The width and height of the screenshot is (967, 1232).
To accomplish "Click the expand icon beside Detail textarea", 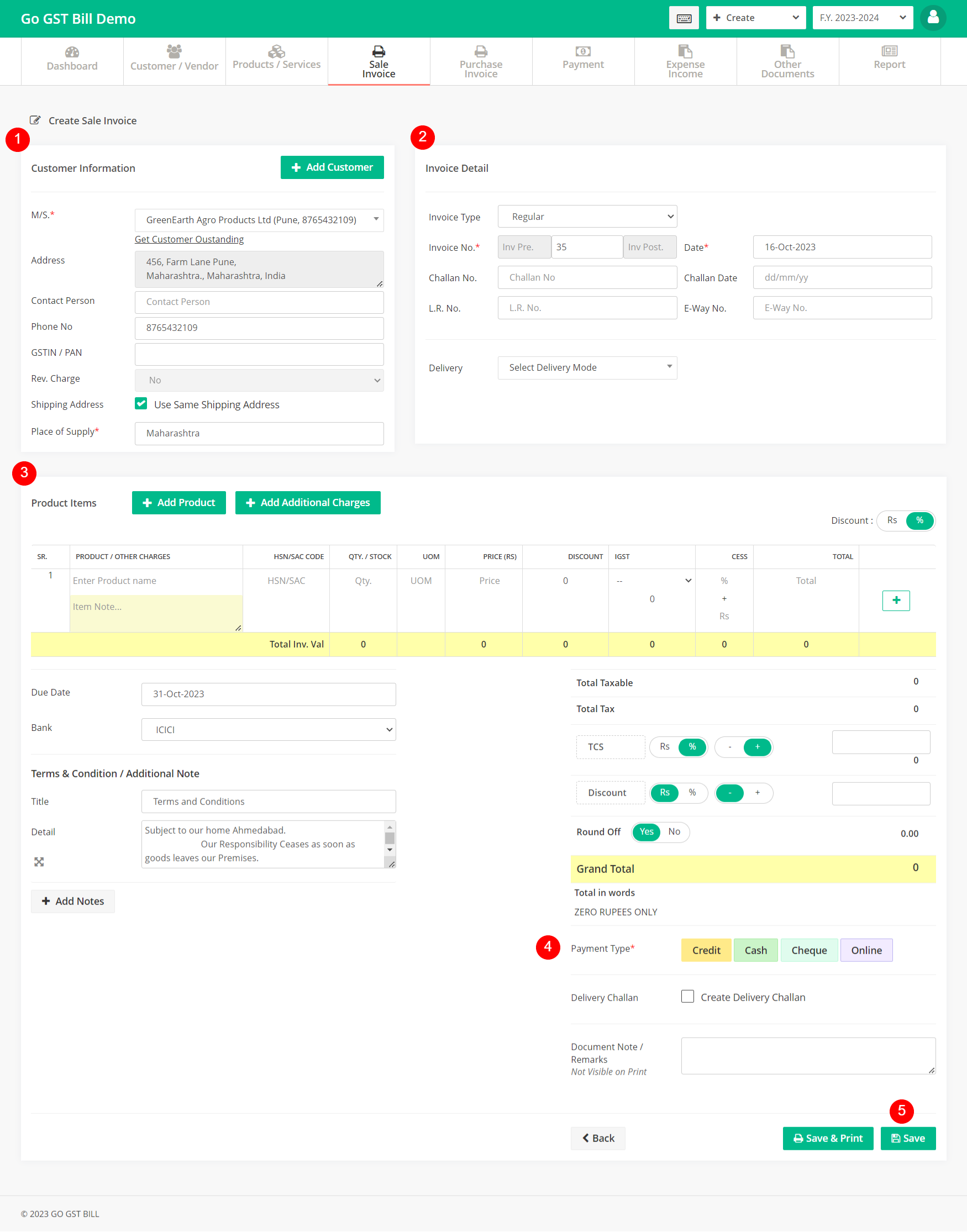I will [39, 862].
